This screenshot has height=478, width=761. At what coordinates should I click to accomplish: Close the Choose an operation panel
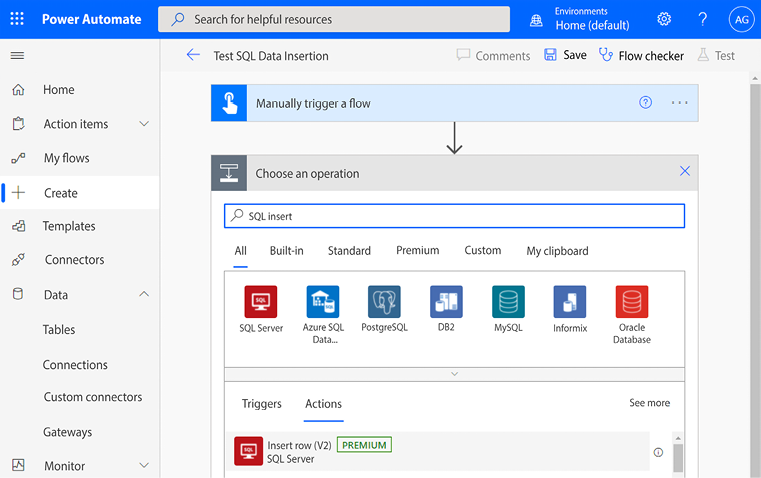(x=685, y=171)
